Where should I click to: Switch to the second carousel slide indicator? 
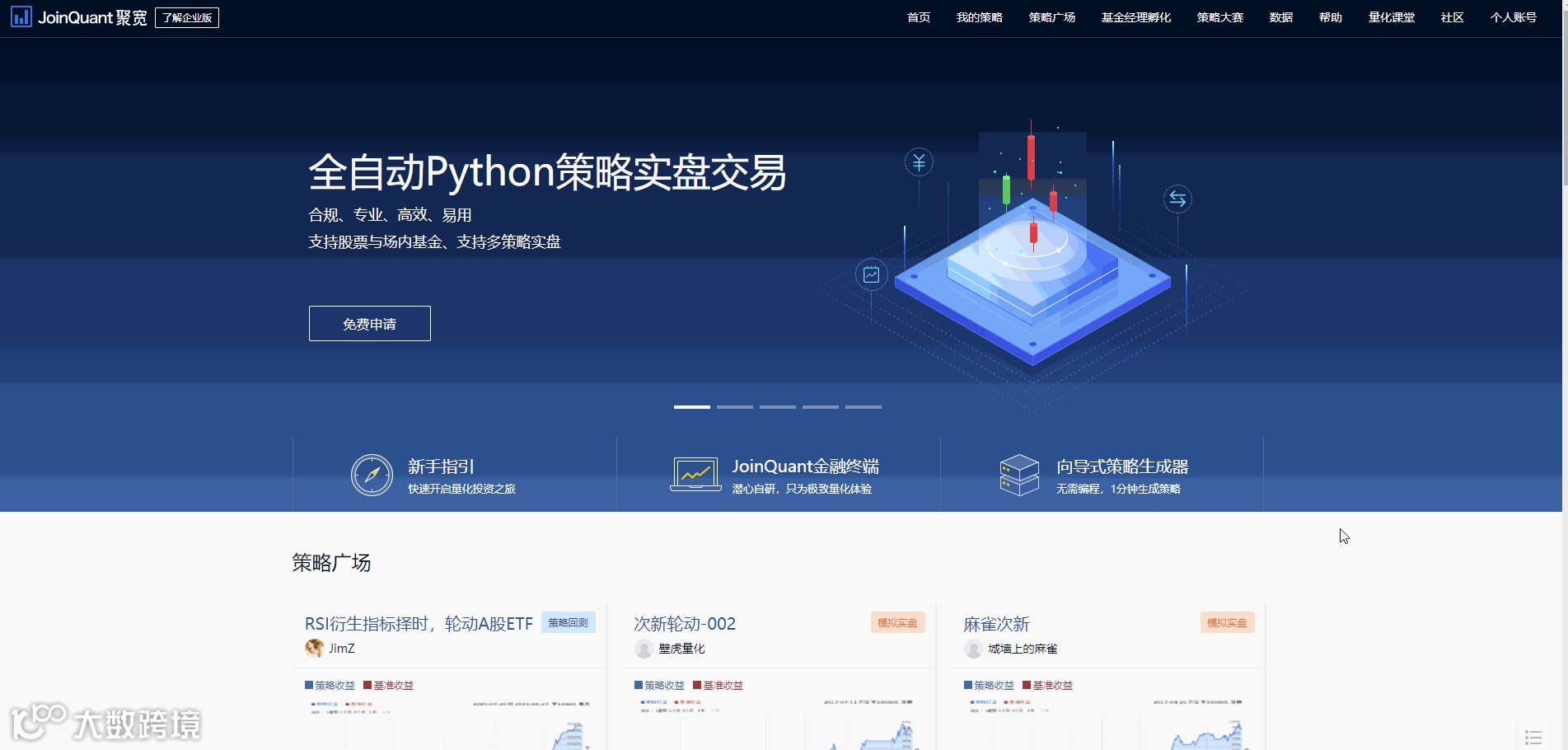coord(735,407)
